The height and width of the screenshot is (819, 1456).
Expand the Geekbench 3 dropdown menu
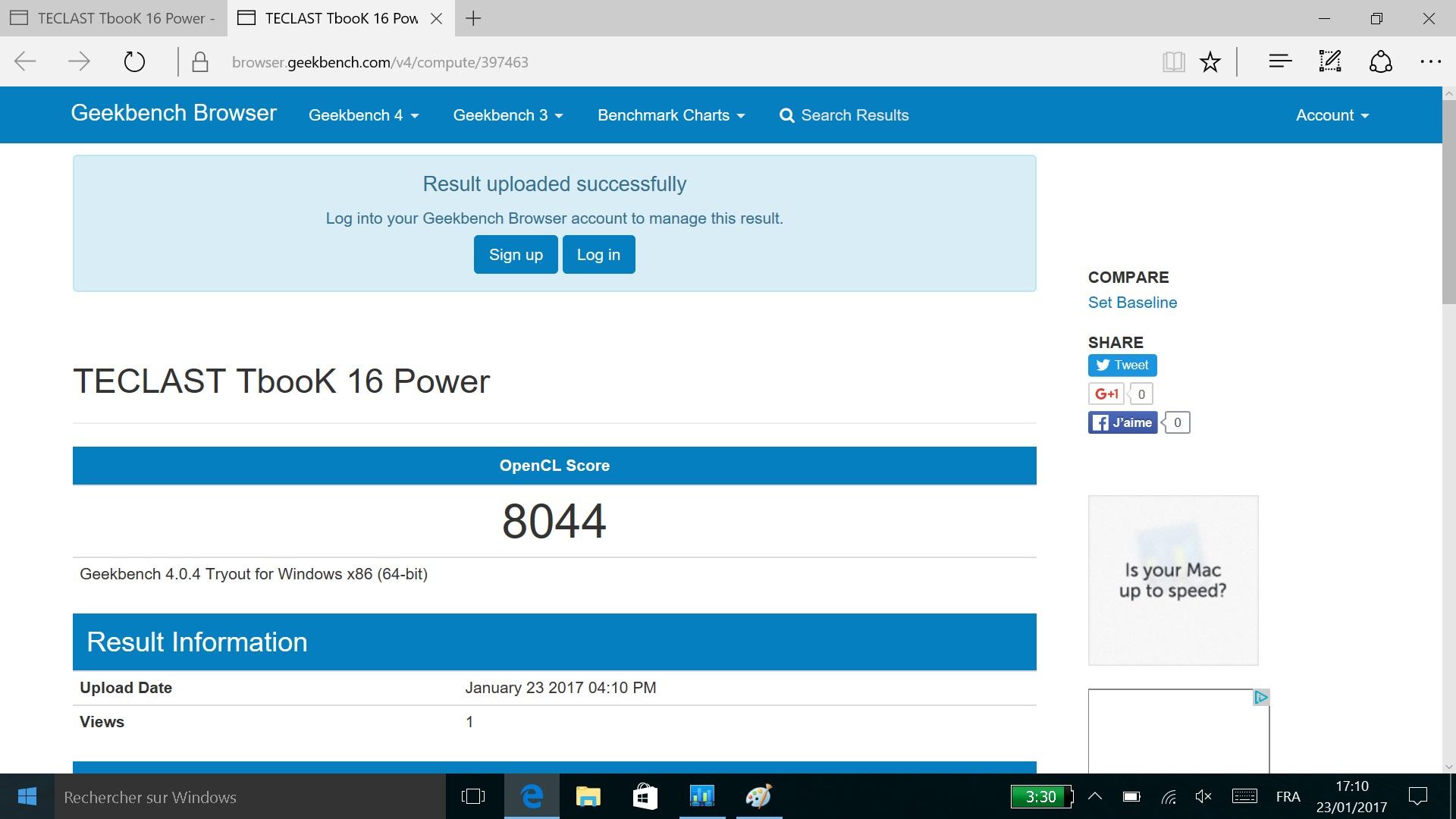(507, 115)
